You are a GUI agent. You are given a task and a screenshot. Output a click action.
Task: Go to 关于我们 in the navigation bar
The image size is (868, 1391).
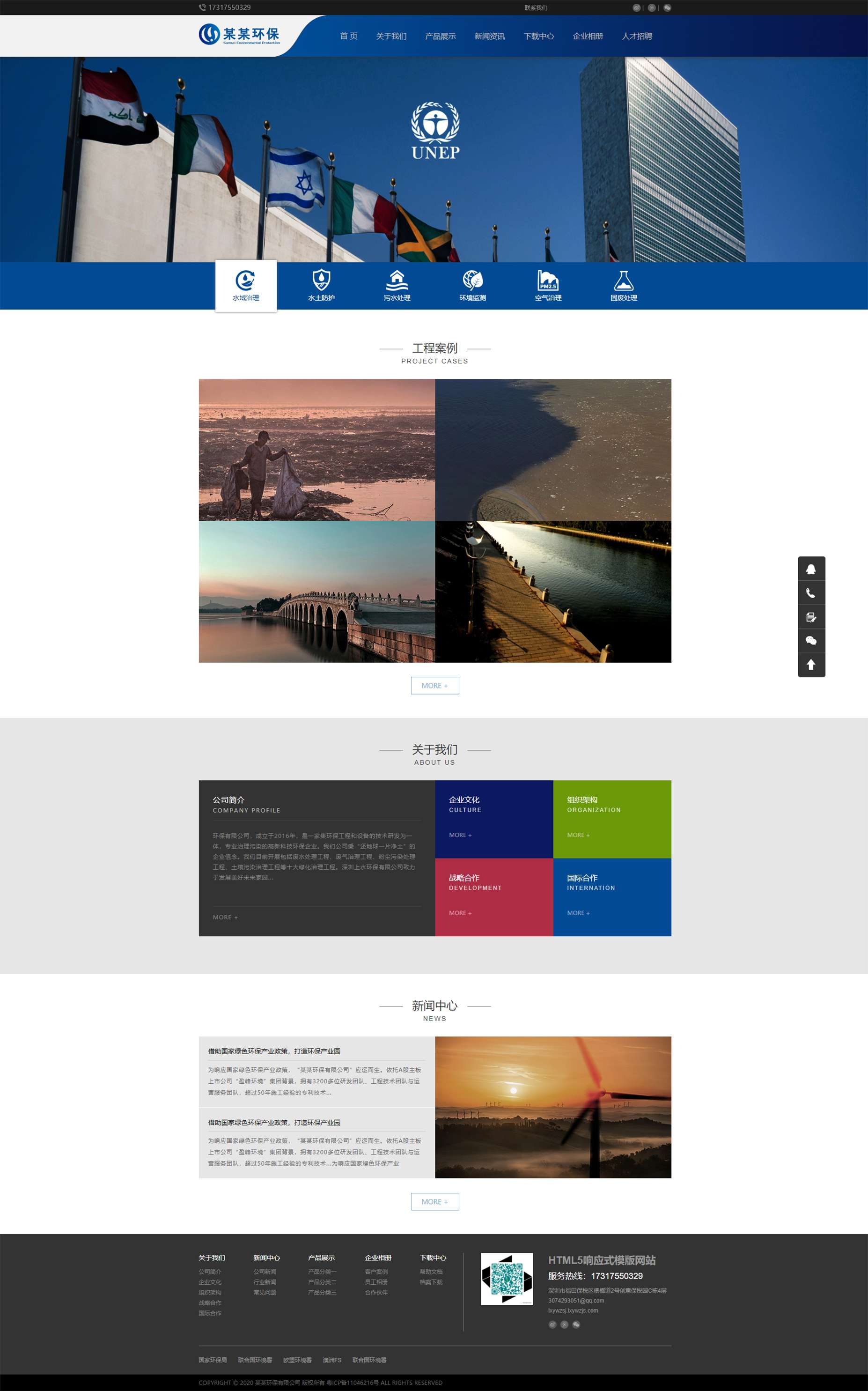[x=391, y=36]
